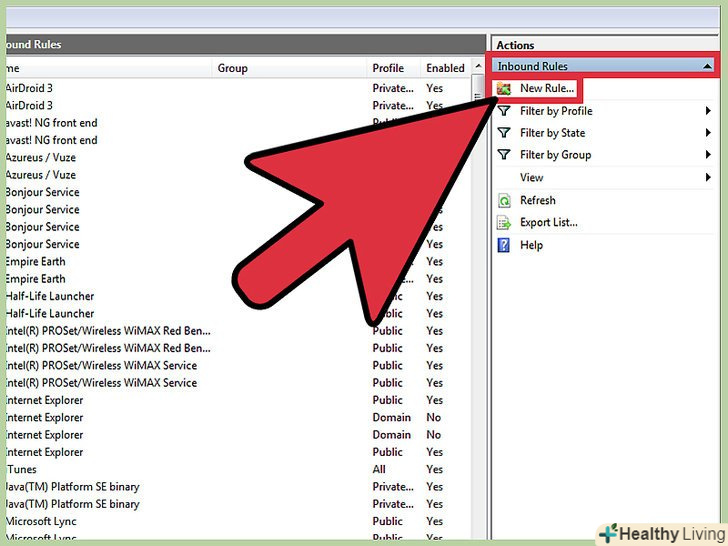Screen dimensions: 728x546
Task: Click the Export List icon
Action: (x=504, y=223)
